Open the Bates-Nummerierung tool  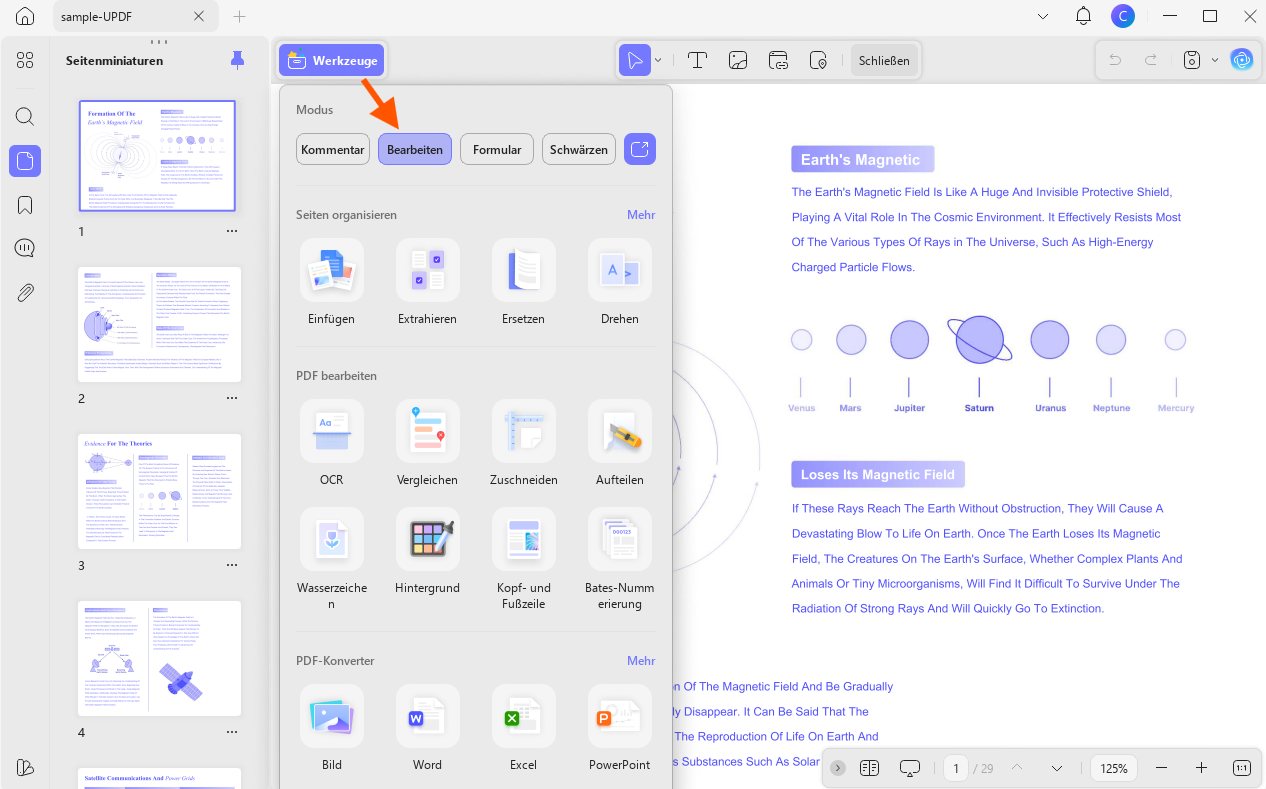(620, 559)
